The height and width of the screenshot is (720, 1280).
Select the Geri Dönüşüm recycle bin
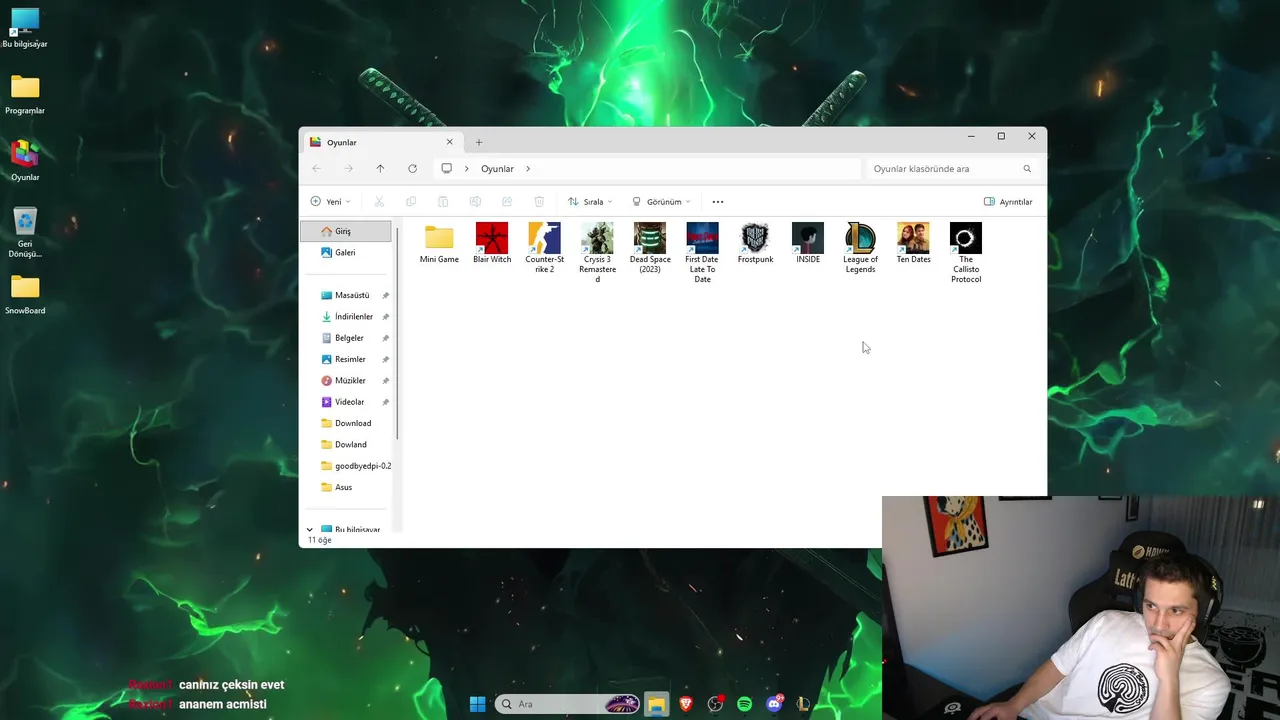tap(25, 232)
